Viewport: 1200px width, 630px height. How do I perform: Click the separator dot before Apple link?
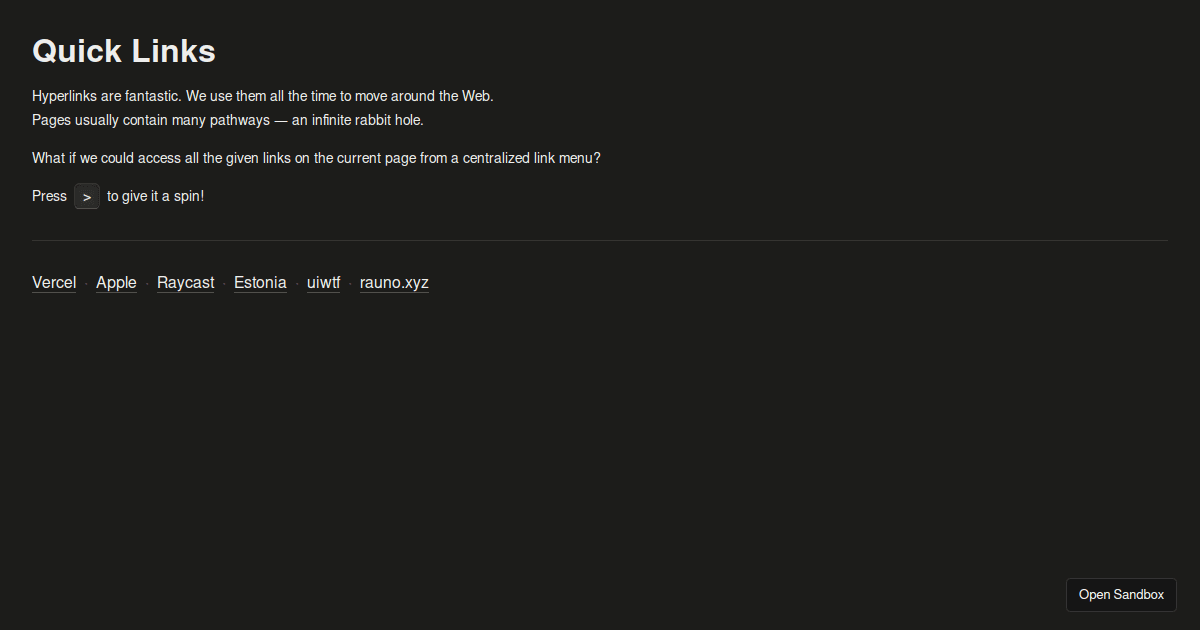point(86,284)
